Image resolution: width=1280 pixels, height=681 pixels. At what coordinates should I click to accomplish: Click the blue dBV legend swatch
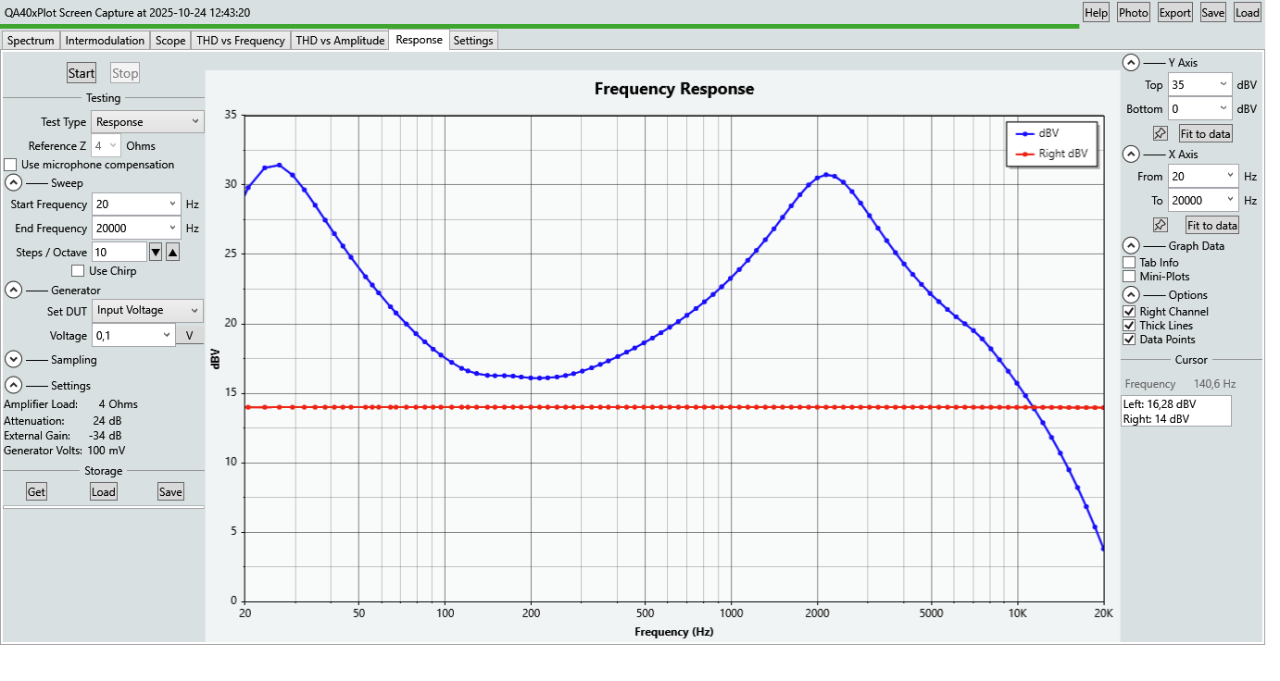1025,133
